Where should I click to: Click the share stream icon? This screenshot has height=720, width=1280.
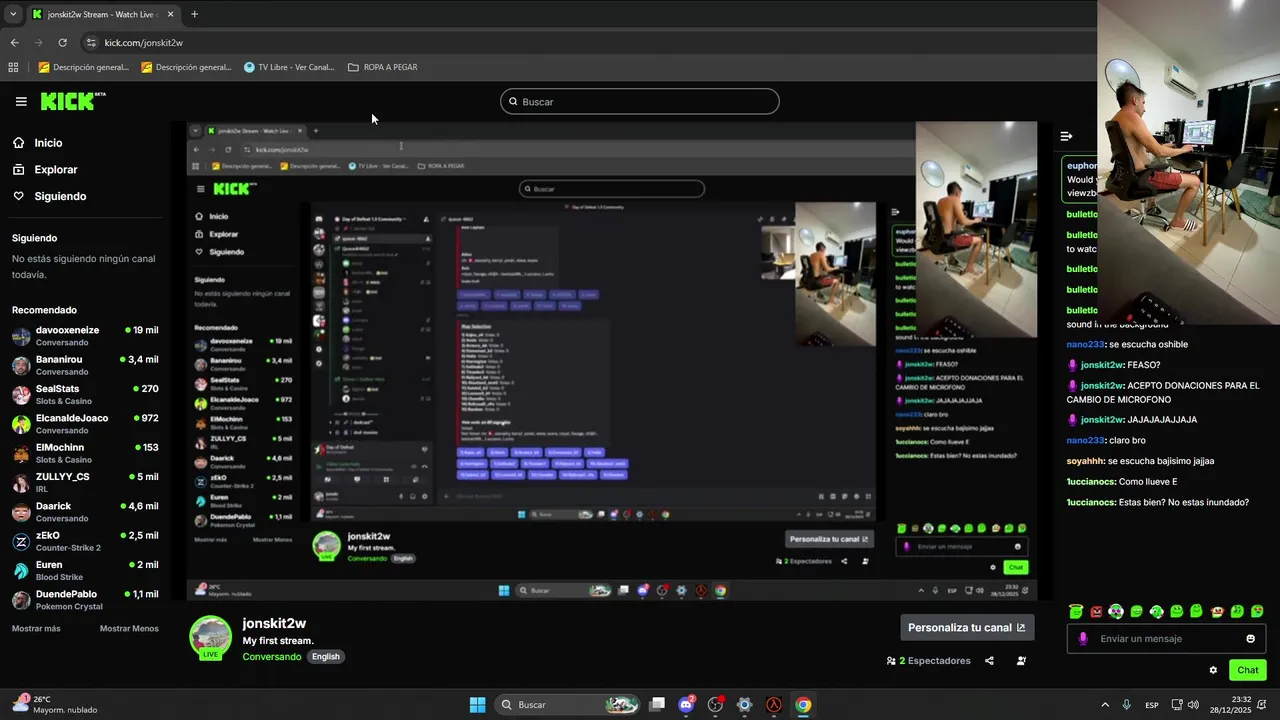click(989, 661)
